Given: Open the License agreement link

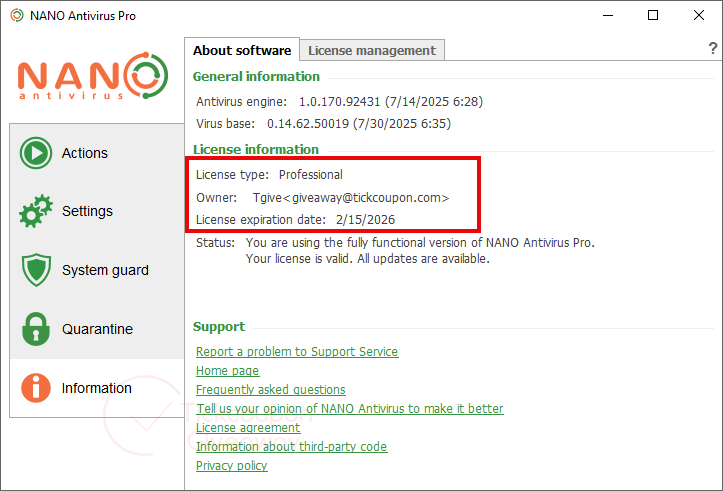Looking at the screenshot, I should [248, 428].
